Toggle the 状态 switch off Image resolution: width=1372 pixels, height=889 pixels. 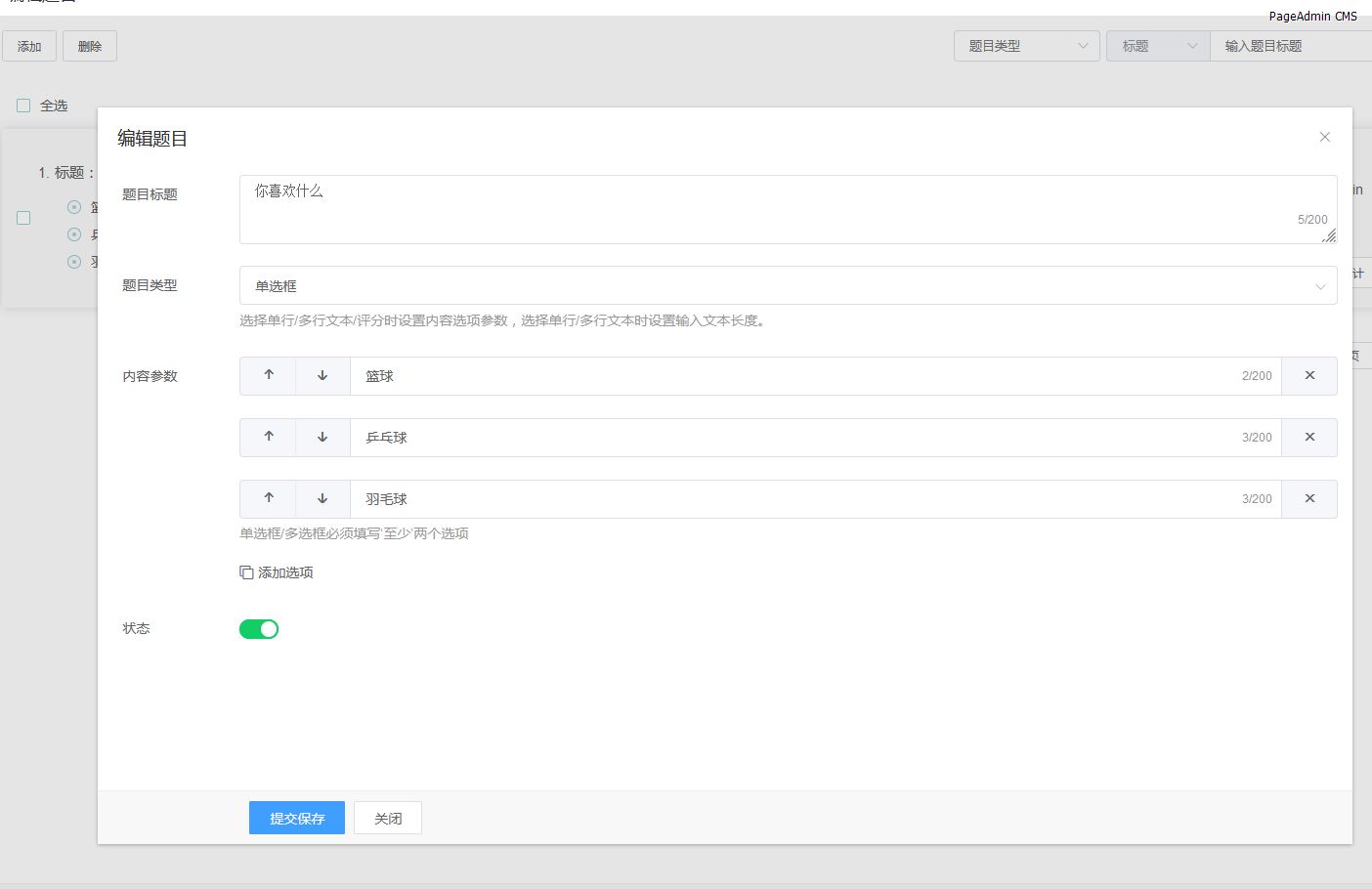coord(259,629)
